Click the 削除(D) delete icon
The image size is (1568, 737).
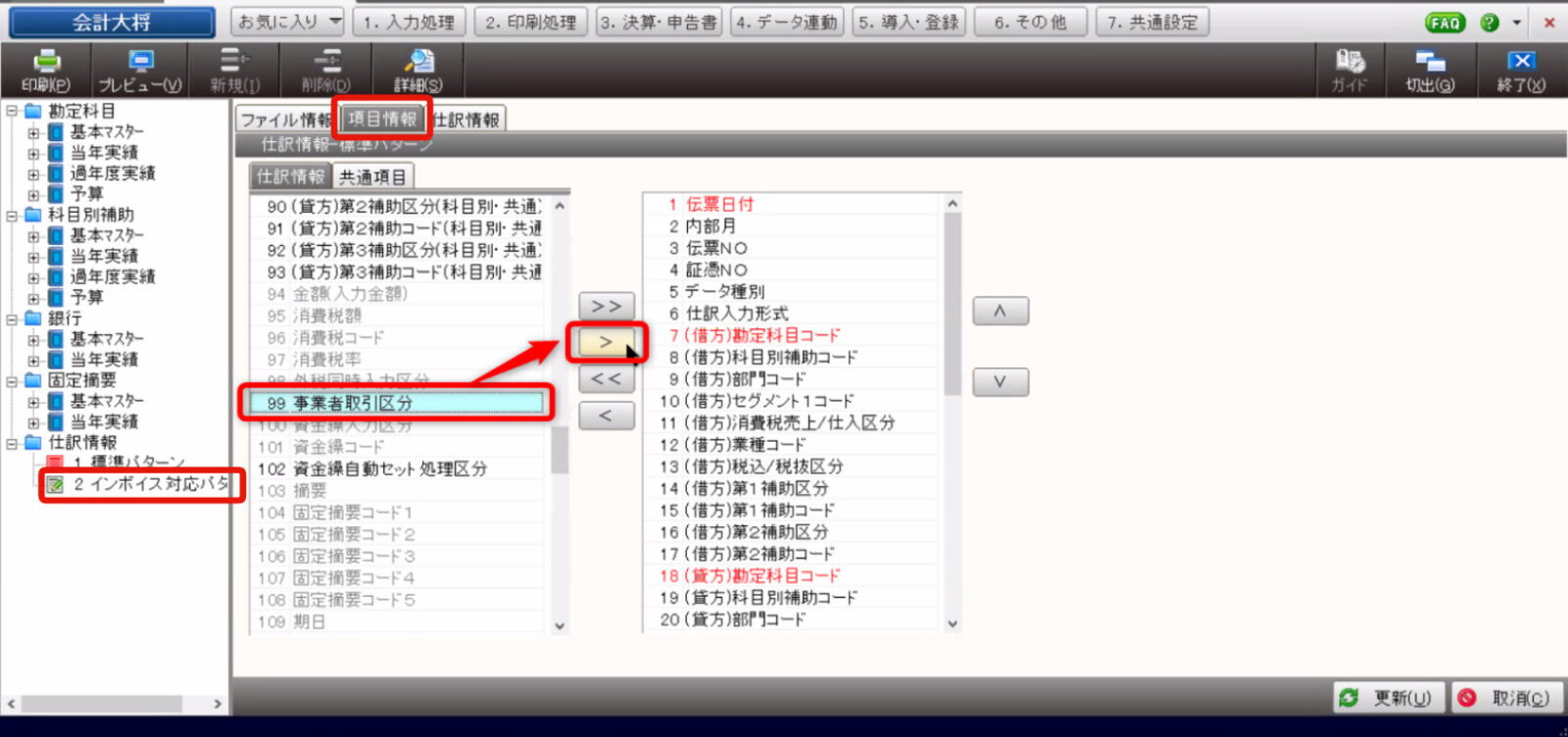(326, 71)
